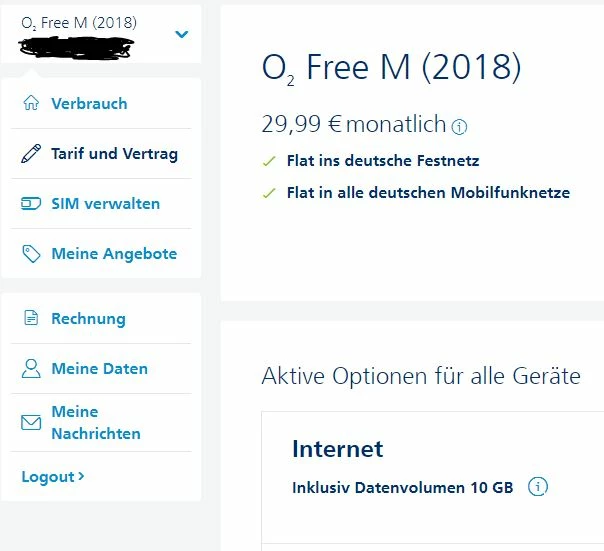The width and height of the screenshot is (604, 551).
Task: Click the SIM card icon
Action: coord(31,204)
